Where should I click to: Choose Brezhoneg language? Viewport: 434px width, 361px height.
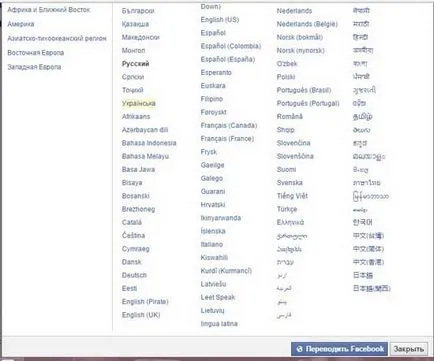pyautogui.click(x=138, y=209)
